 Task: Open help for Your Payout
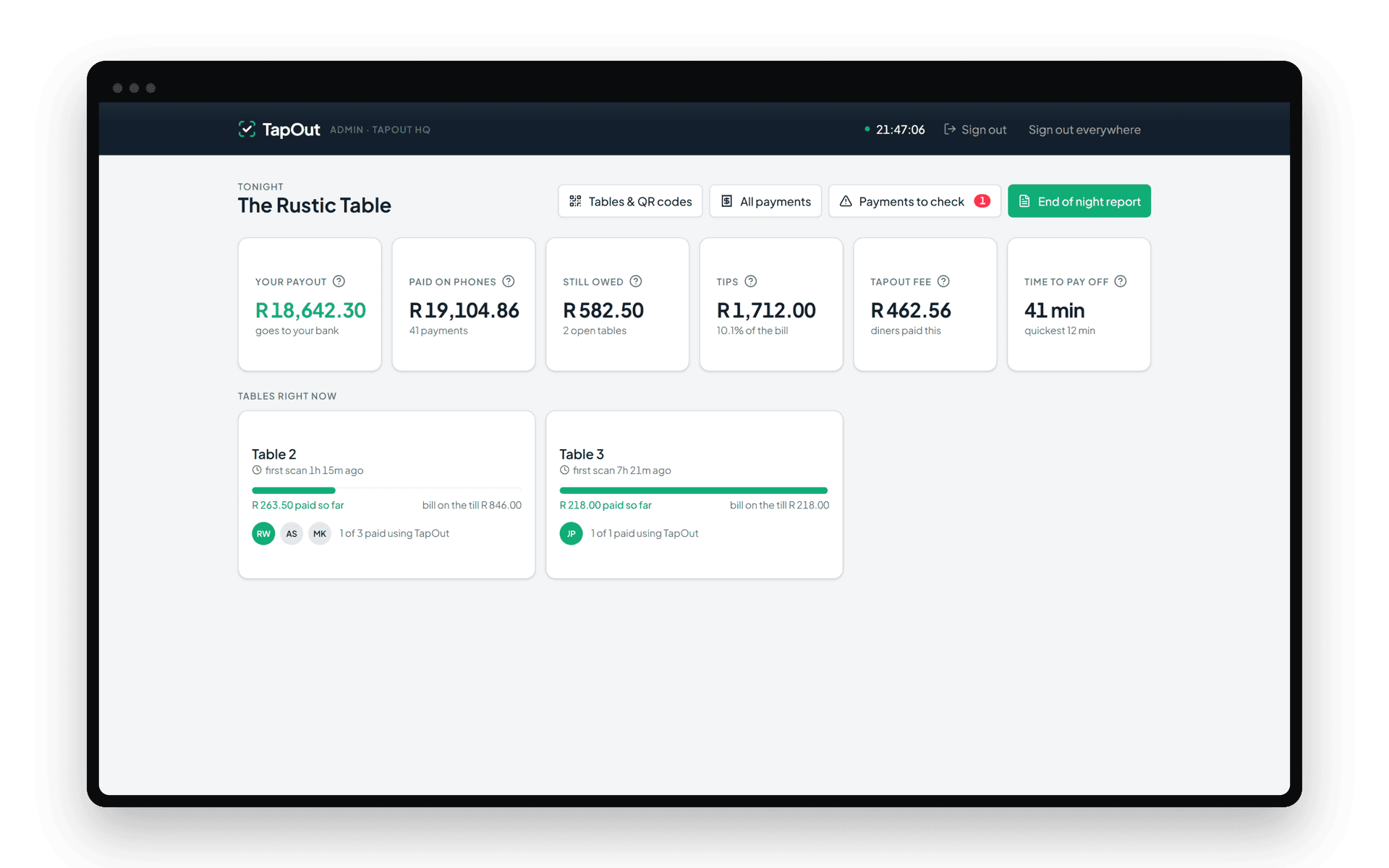(x=339, y=281)
